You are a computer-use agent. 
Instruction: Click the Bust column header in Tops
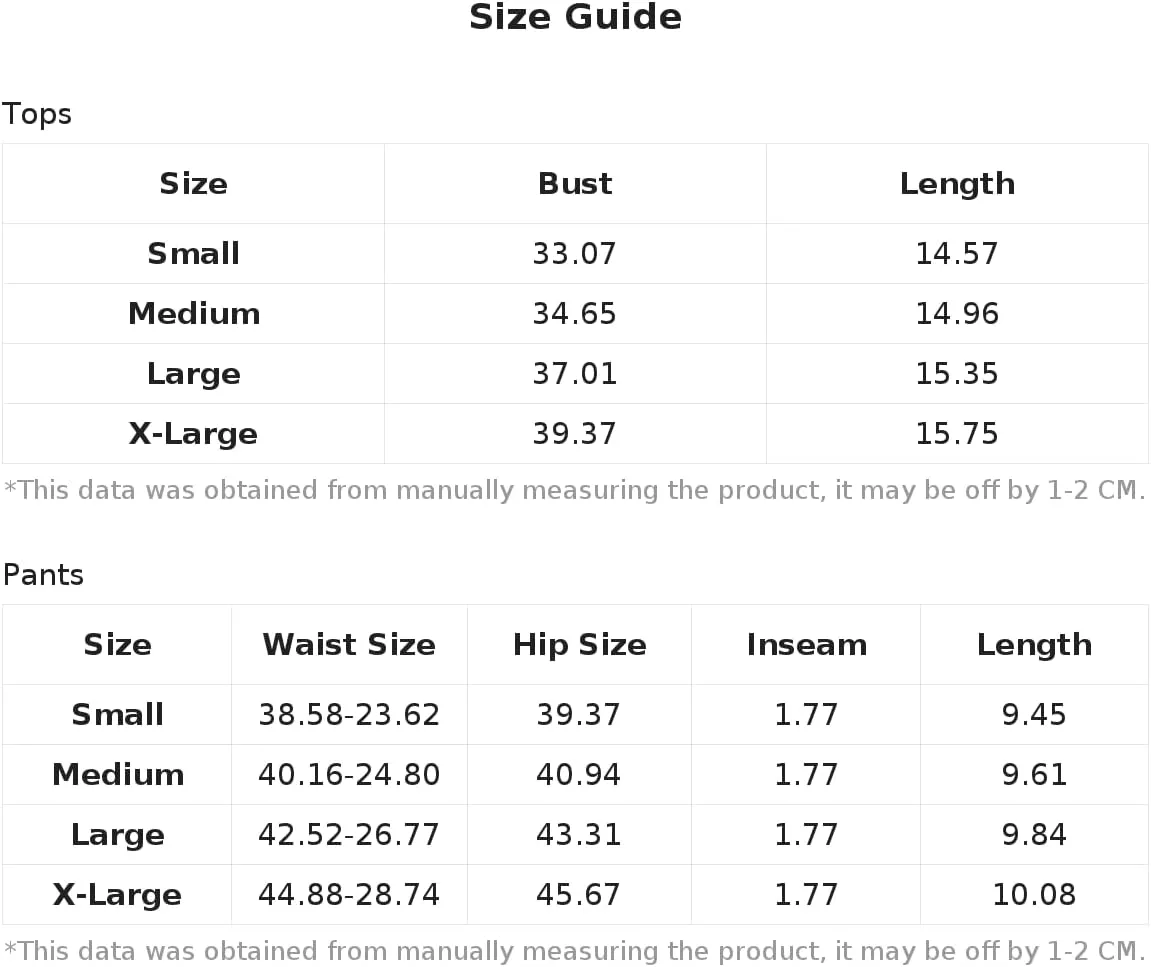click(575, 184)
